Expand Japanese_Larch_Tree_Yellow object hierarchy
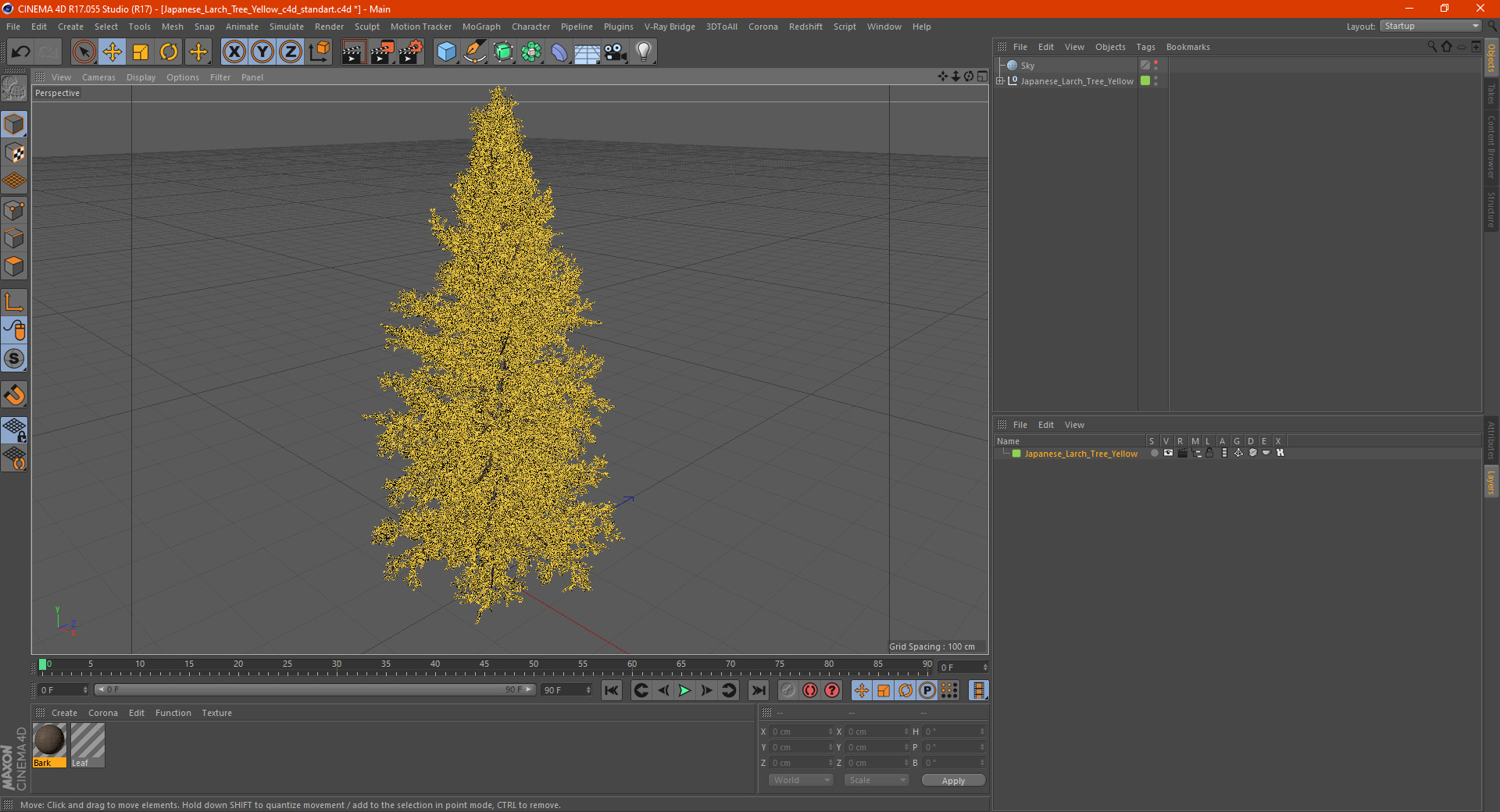Image resolution: width=1500 pixels, height=812 pixels. (1000, 80)
